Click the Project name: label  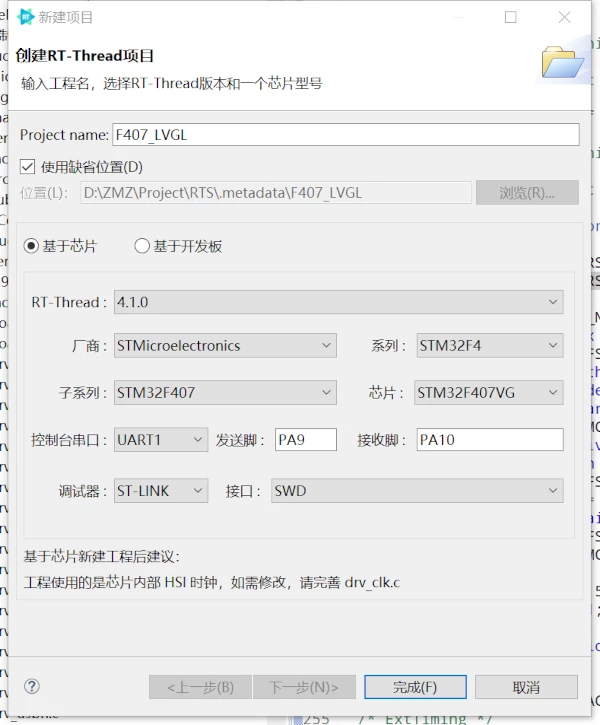[x=64, y=135]
